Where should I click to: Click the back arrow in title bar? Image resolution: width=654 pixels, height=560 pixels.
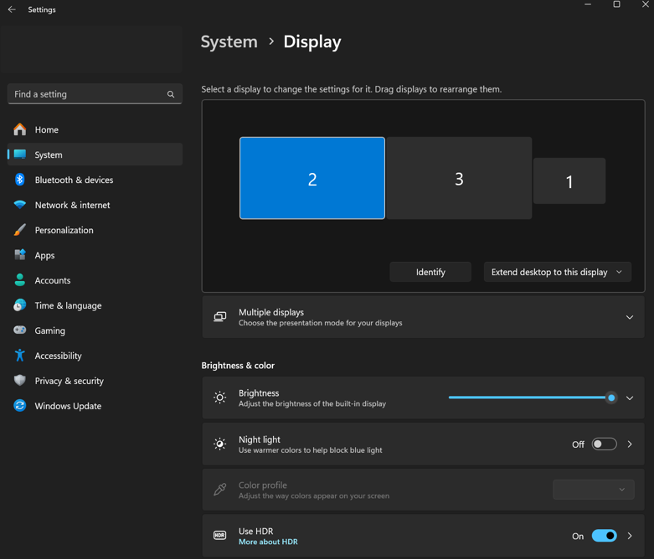12,9
